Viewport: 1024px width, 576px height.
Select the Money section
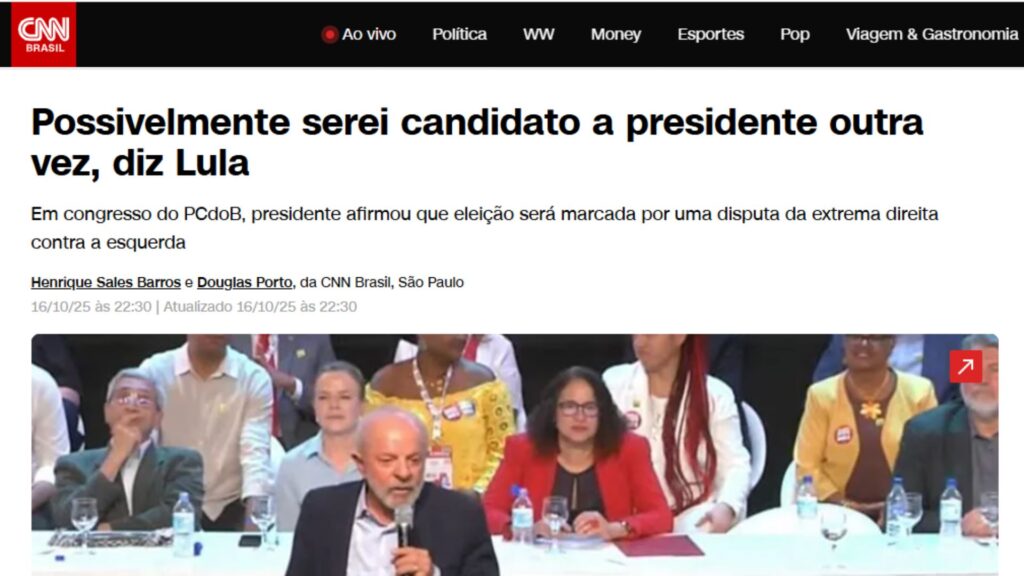[616, 35]
